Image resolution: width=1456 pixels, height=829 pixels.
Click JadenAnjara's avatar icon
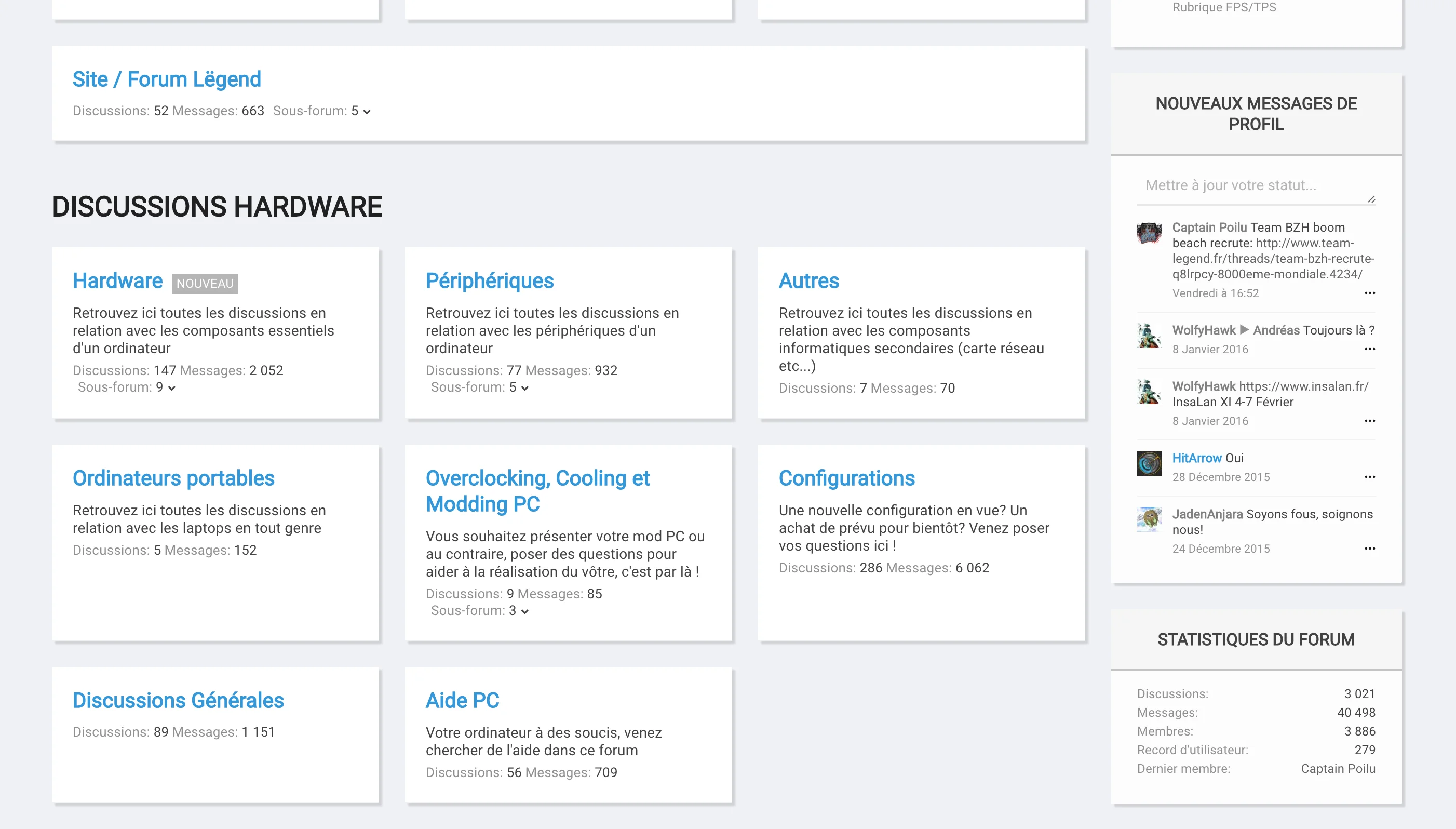[x=1149, y=519]
